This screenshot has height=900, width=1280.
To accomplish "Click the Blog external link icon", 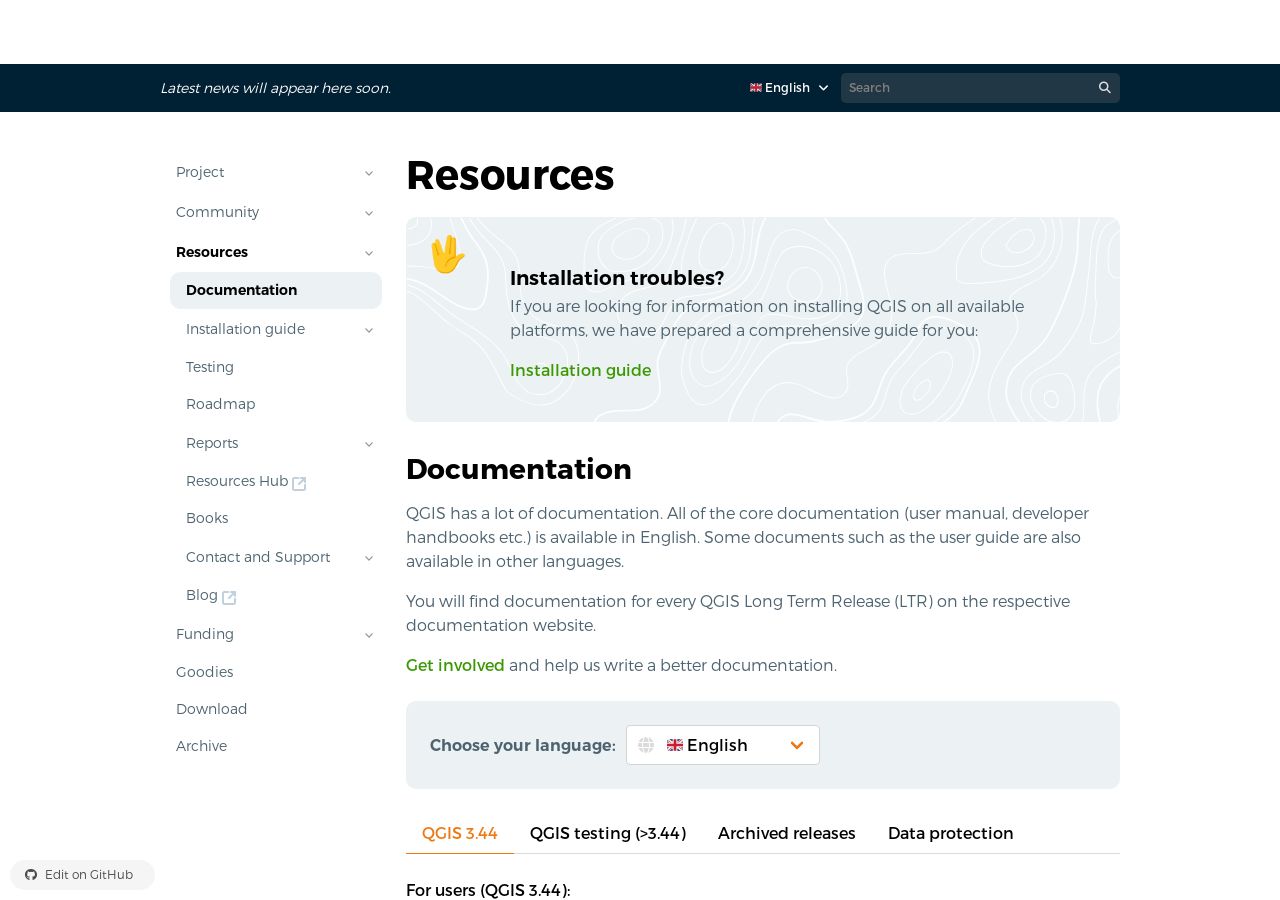I will [229, 597].
